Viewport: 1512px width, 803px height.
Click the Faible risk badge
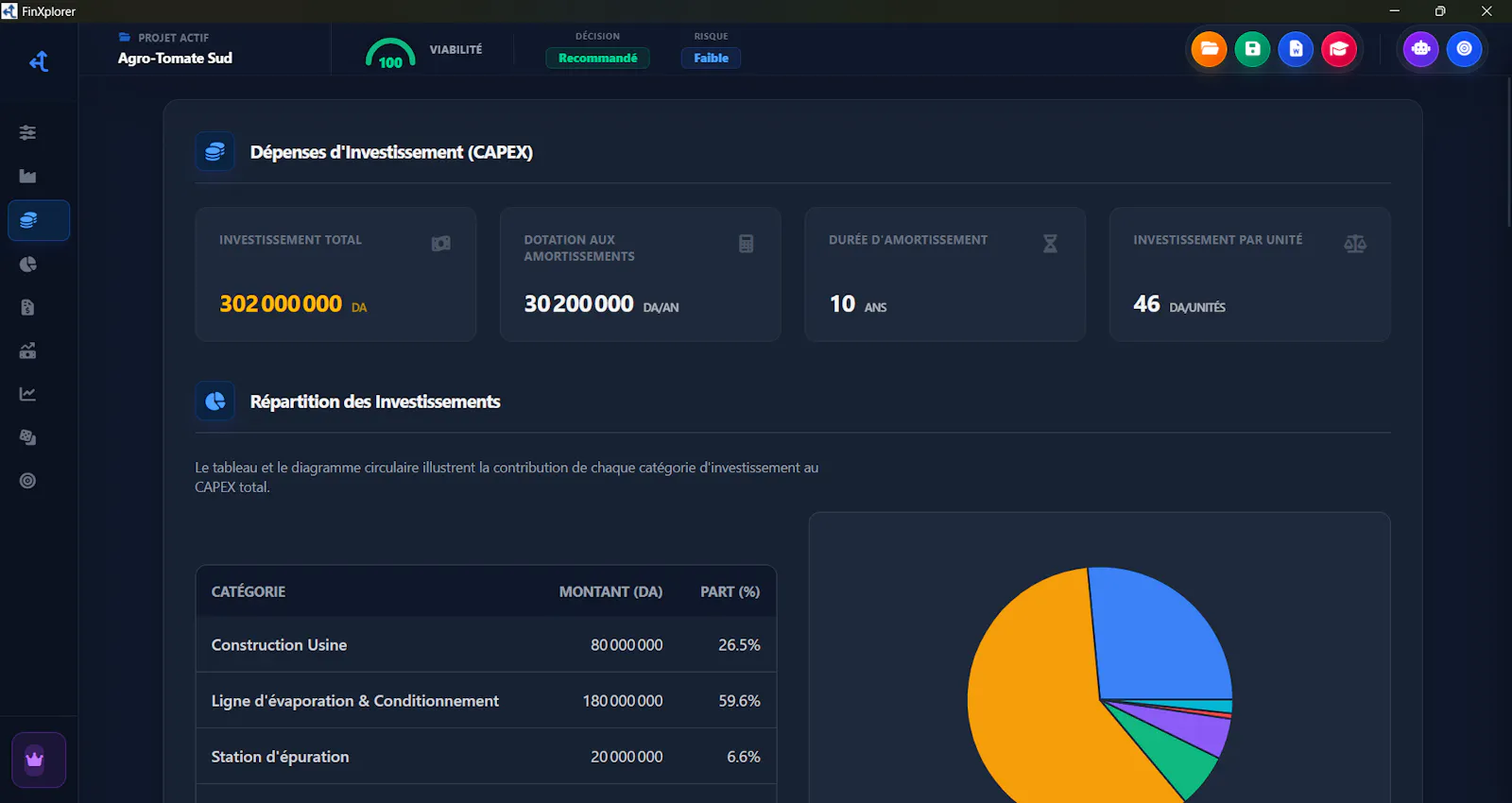click(x=711, y=58)
